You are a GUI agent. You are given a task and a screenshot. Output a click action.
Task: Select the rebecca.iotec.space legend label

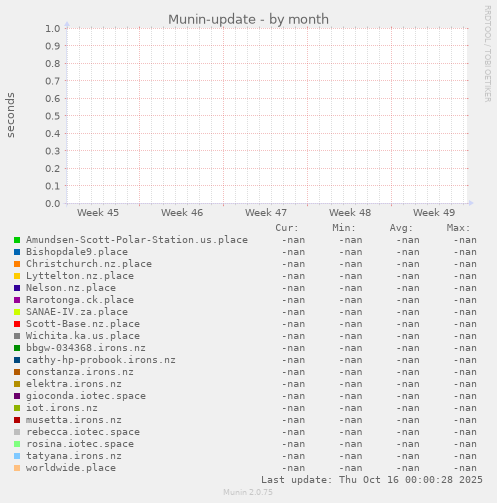[83, 432]
